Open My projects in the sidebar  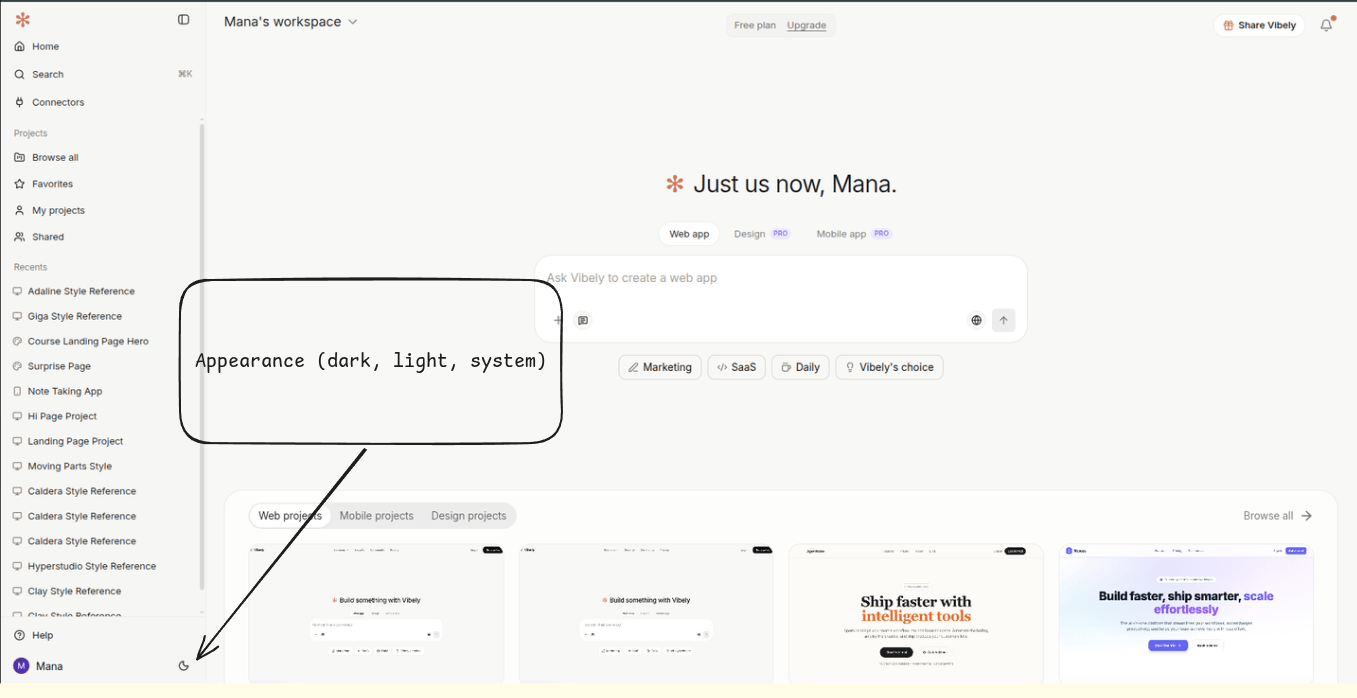click(58, 211)
